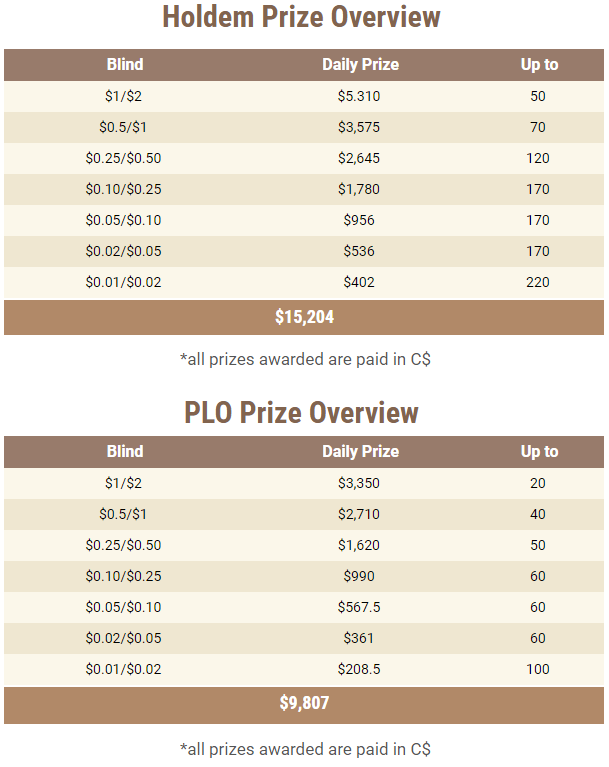609x767 pixels.
Task: Click the Holdem Prize Overview heading
Action: tap(301, 17)
